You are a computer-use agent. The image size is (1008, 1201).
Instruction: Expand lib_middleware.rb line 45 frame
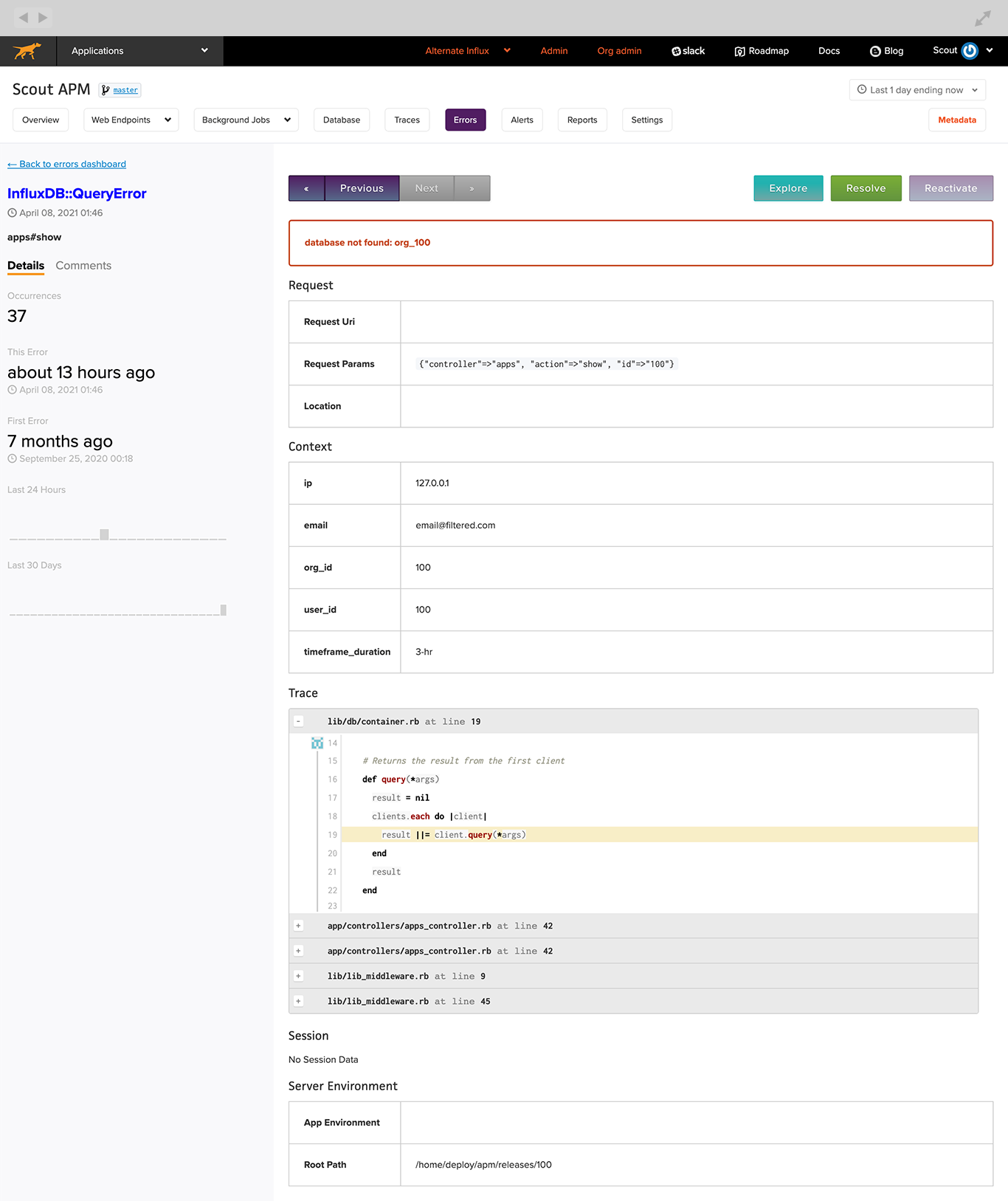pyautogui.click(x=298, y=1001)
